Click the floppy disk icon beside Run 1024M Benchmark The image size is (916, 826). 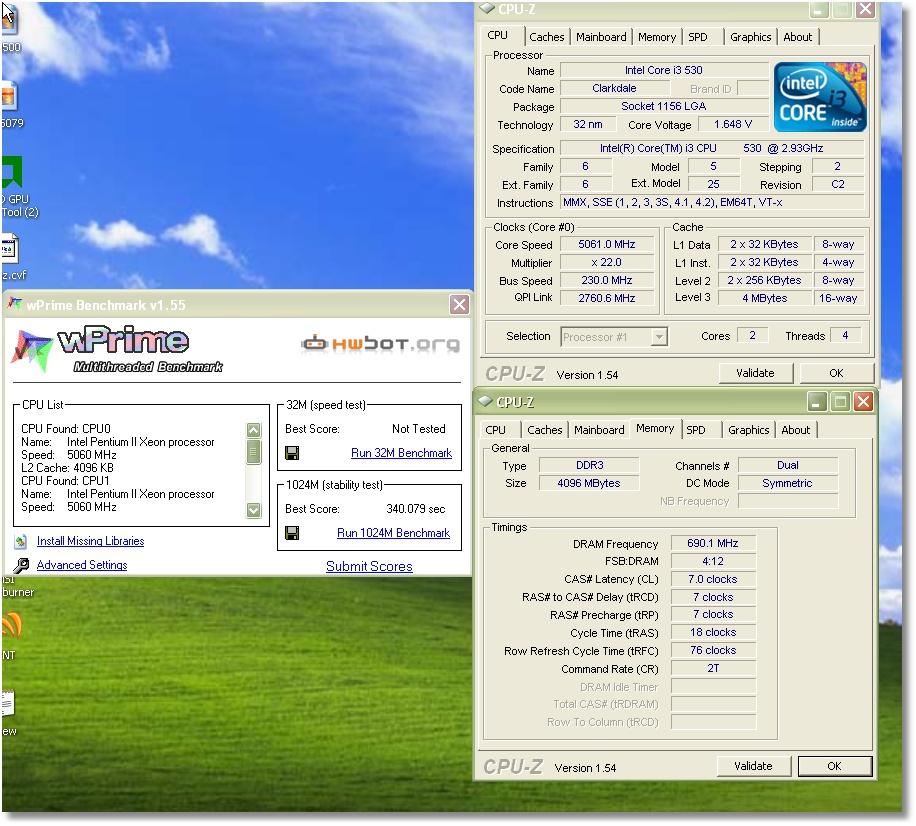point(292,533)
